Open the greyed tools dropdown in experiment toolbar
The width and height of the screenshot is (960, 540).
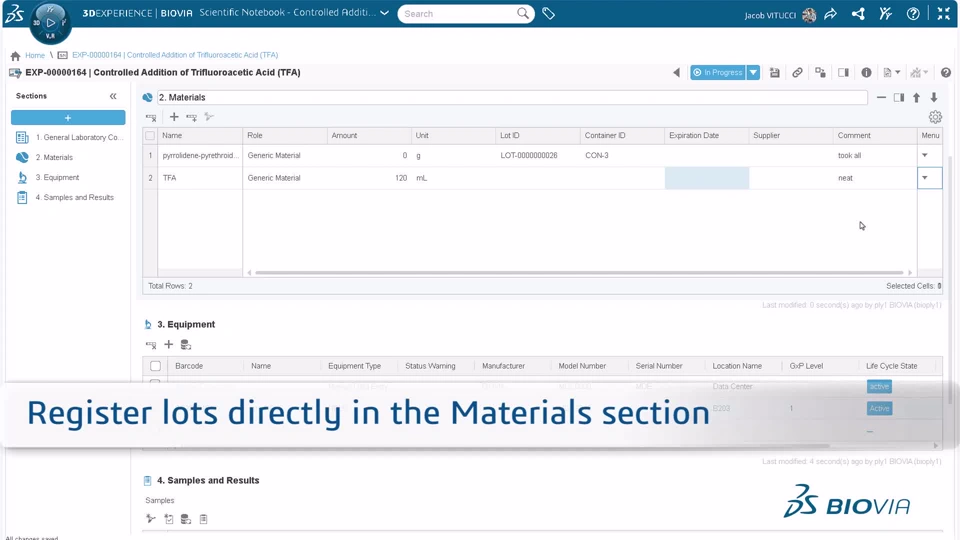(x=919, y=72)
